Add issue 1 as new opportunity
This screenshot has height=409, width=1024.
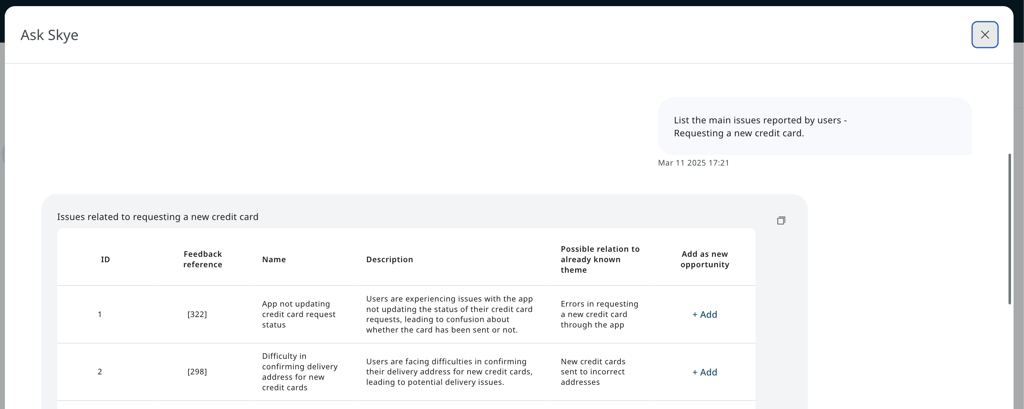704,314
